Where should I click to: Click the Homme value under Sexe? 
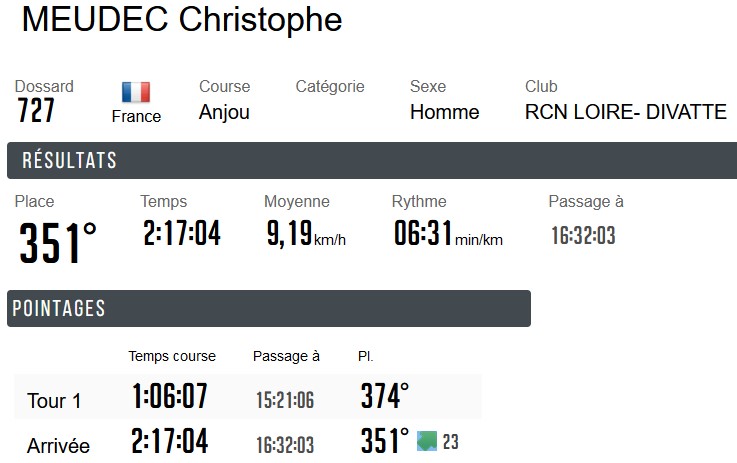click(x=444, y=112)
